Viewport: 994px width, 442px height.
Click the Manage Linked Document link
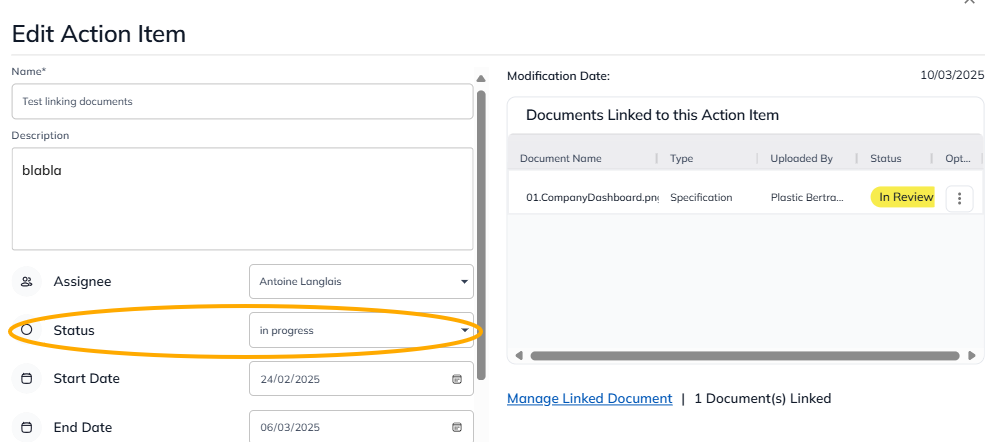click(x=589, y=398)
